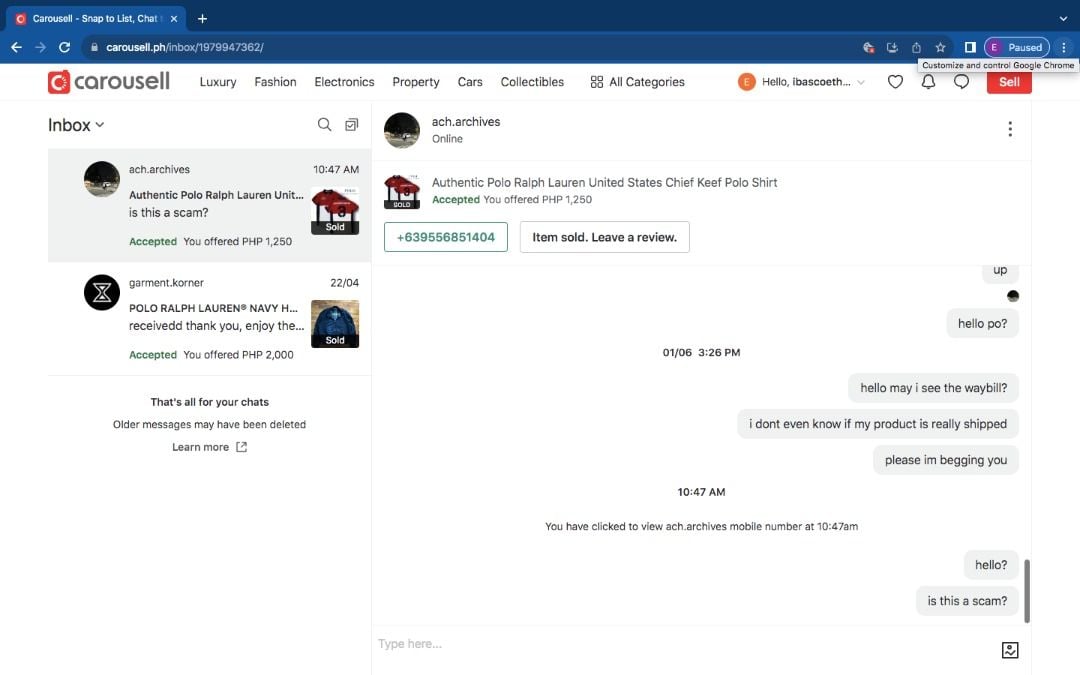The width and height of the screenshot is (1080, 675).
Task: Click the 'hello may i see the waybill?' message
Action: (933, 388)
